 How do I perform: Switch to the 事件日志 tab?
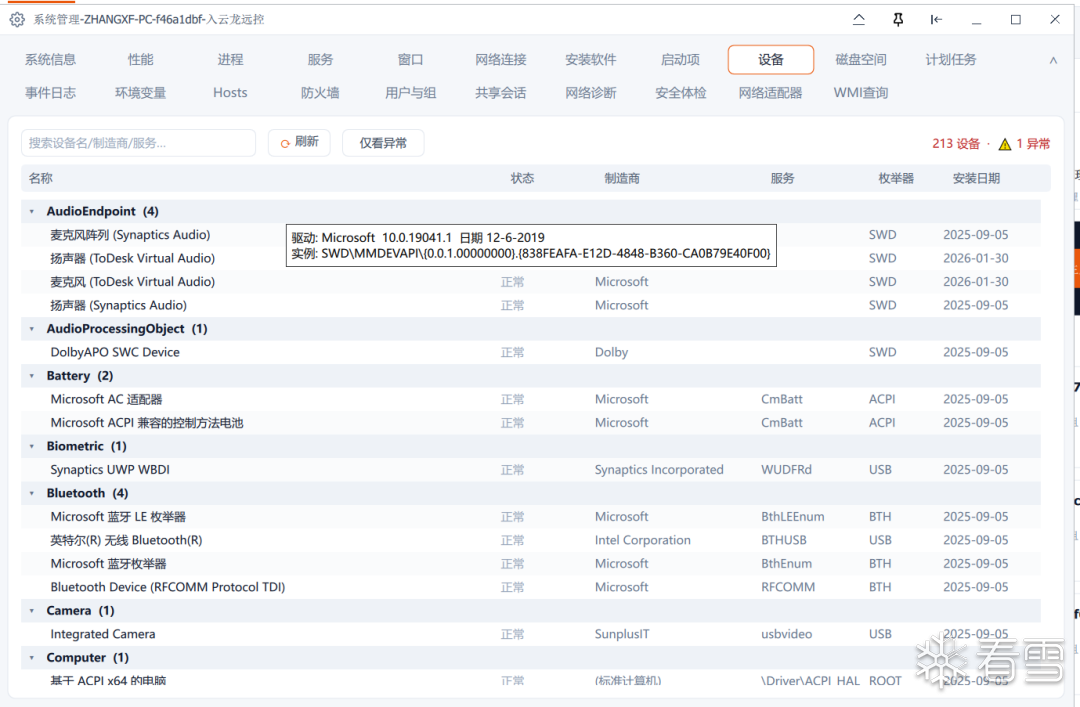[x=50, y=92]
